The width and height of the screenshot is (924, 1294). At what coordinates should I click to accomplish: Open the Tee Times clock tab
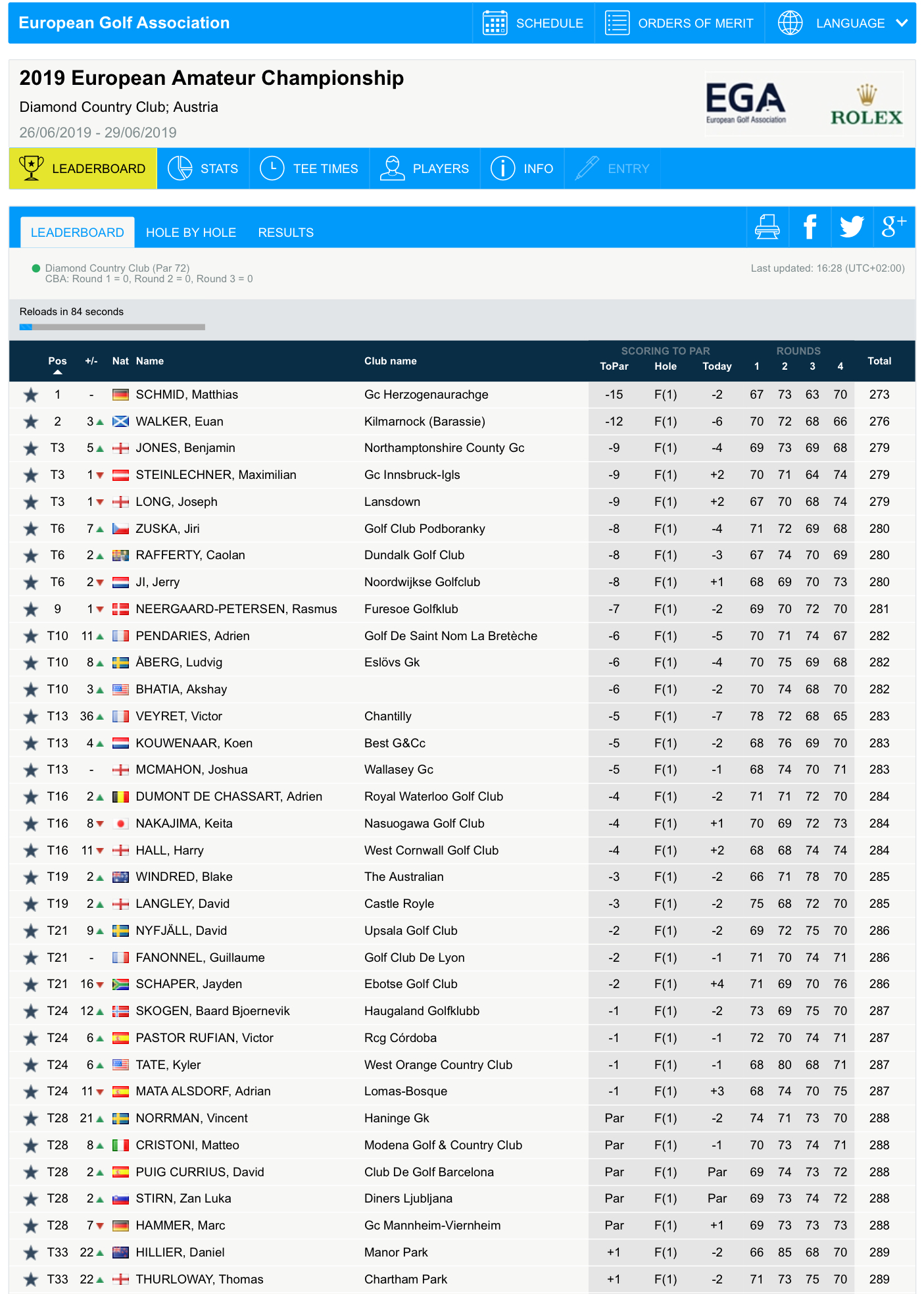pyautogui.click(x=309, y=168)
